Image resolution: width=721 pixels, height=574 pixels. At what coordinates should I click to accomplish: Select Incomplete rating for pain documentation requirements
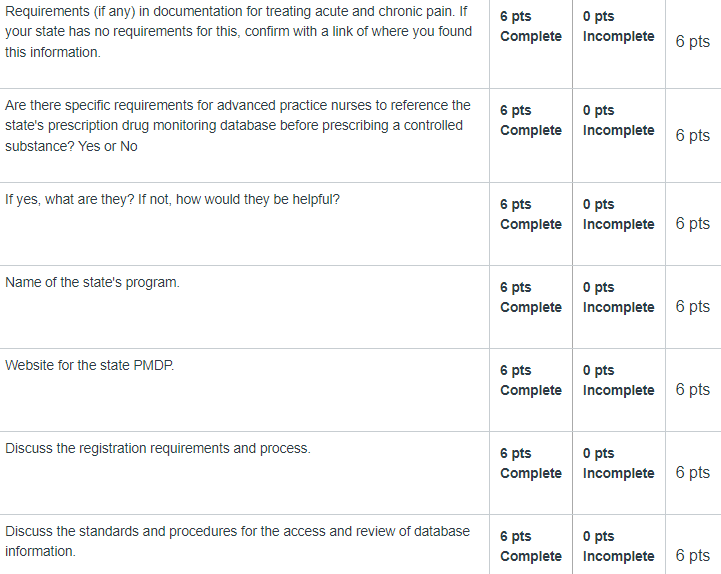click(618, 44)
